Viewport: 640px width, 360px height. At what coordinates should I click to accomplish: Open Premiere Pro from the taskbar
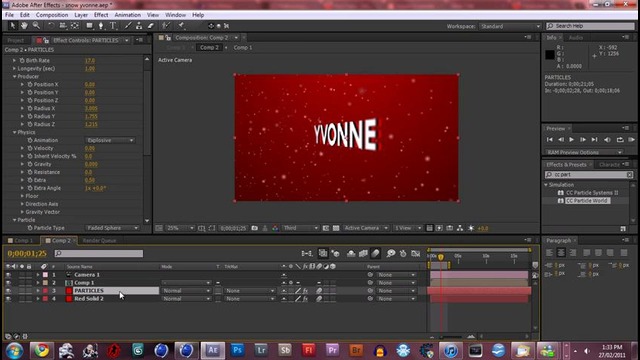[332, 350]
